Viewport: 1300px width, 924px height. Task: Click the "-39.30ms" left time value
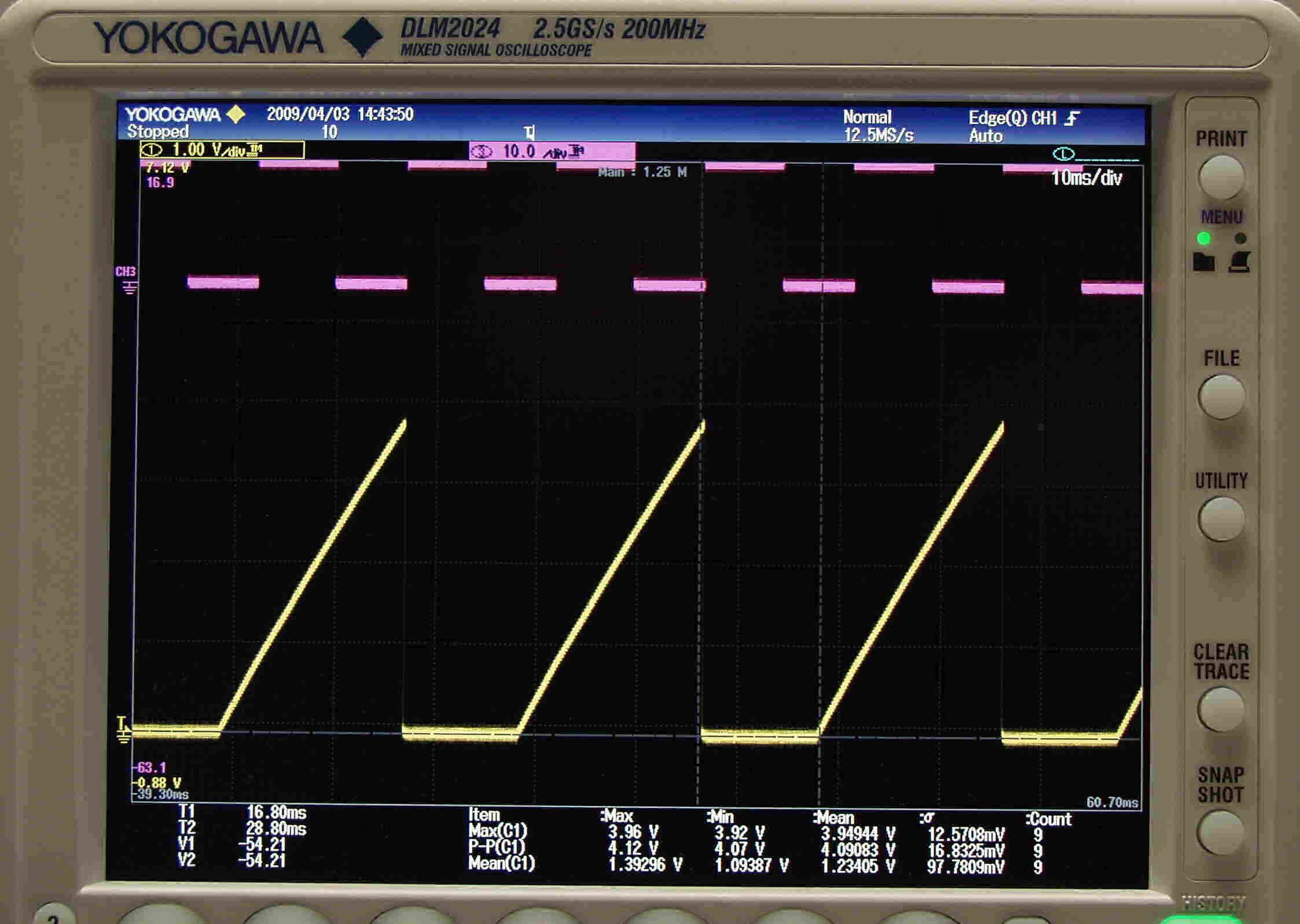[x=160, y=795]
